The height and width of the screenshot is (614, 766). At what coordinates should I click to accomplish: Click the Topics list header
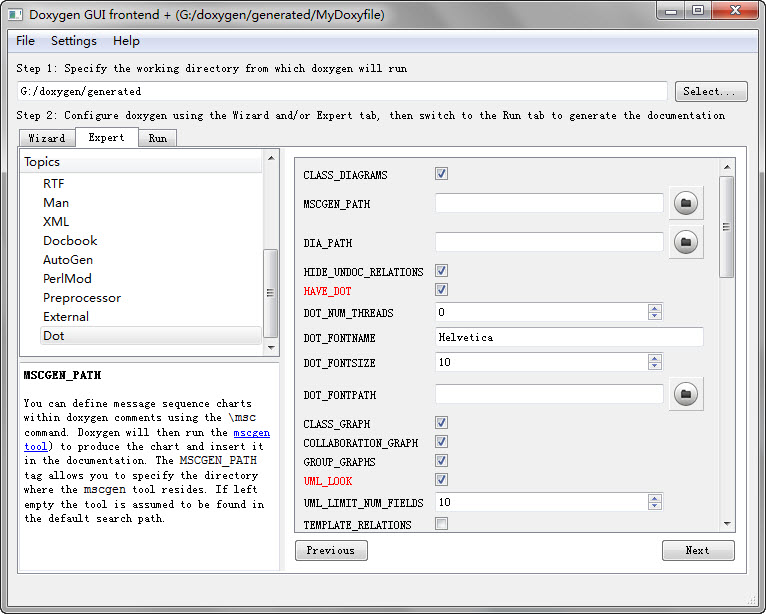pos(142,162)
